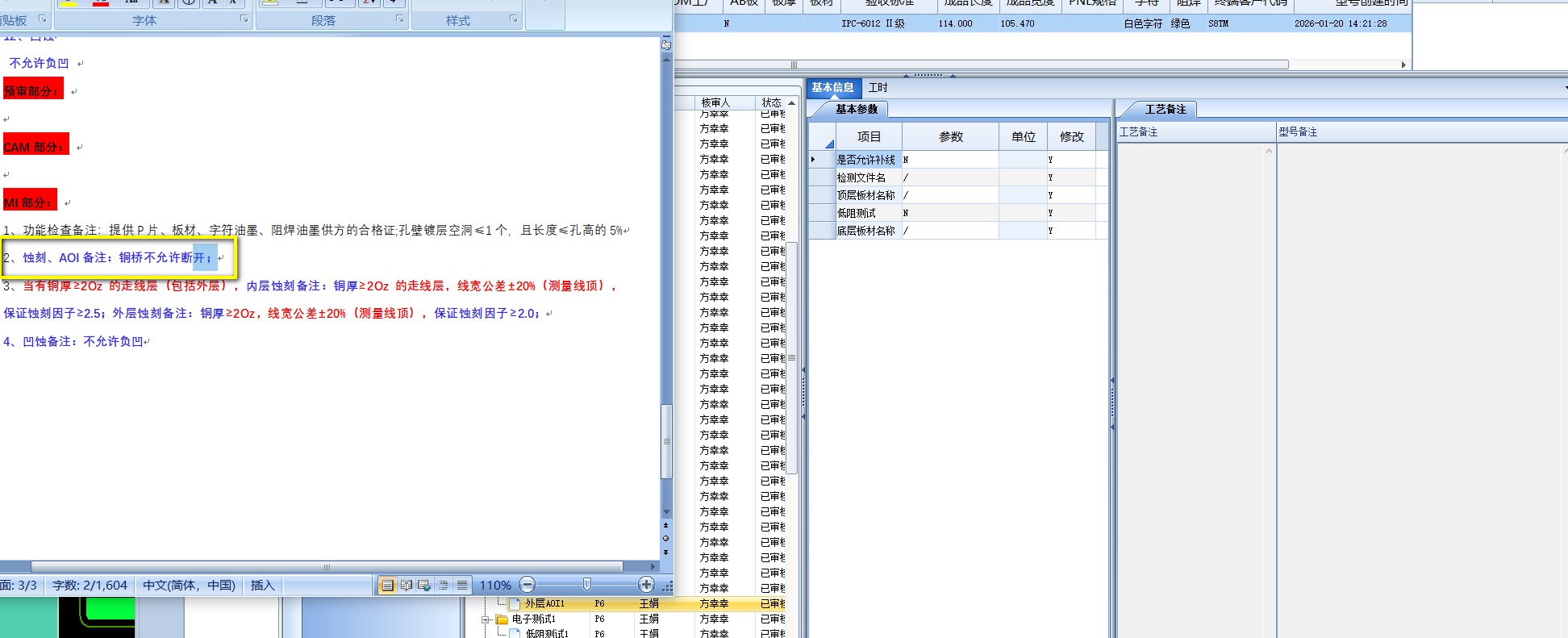The height and width of the screenshot is (638, 1568).
Task: Click right arrow of the top grid's horizontal scrollbar
Action: point(1403,65)
